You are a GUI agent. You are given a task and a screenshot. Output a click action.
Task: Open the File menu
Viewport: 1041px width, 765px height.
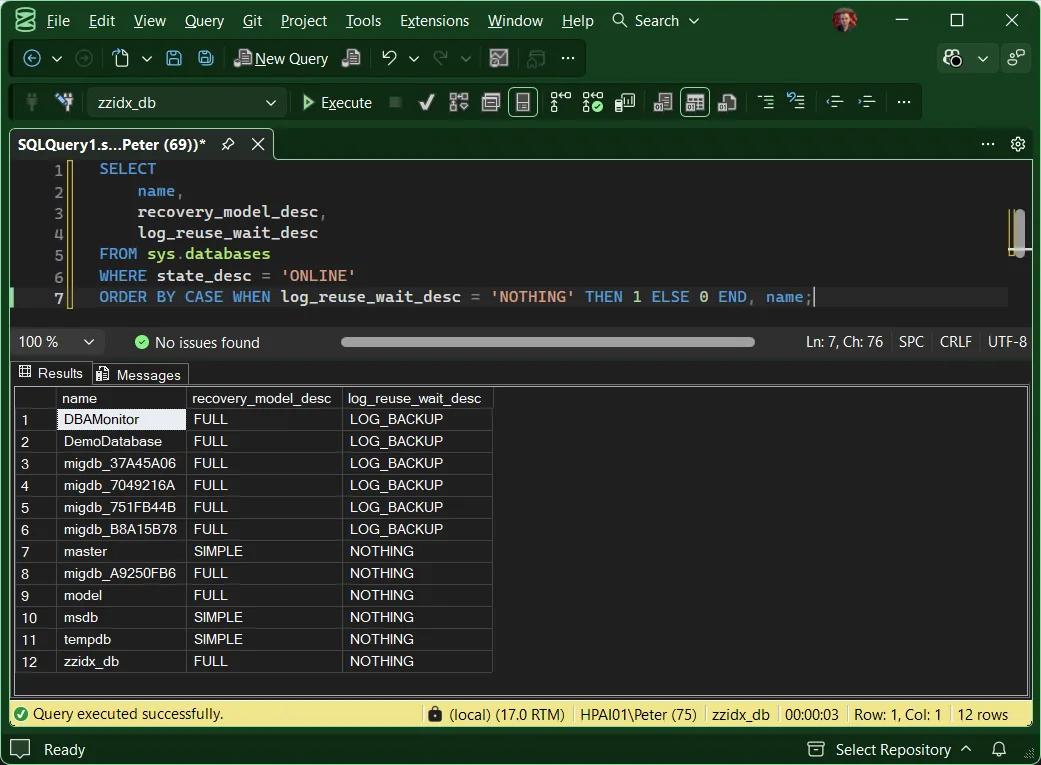tap(58, 21)
